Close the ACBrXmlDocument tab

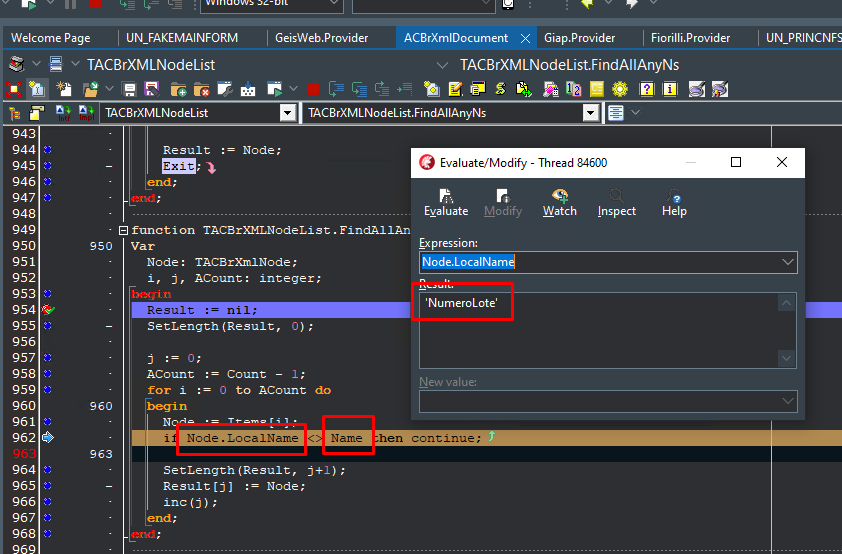(525, 39)
